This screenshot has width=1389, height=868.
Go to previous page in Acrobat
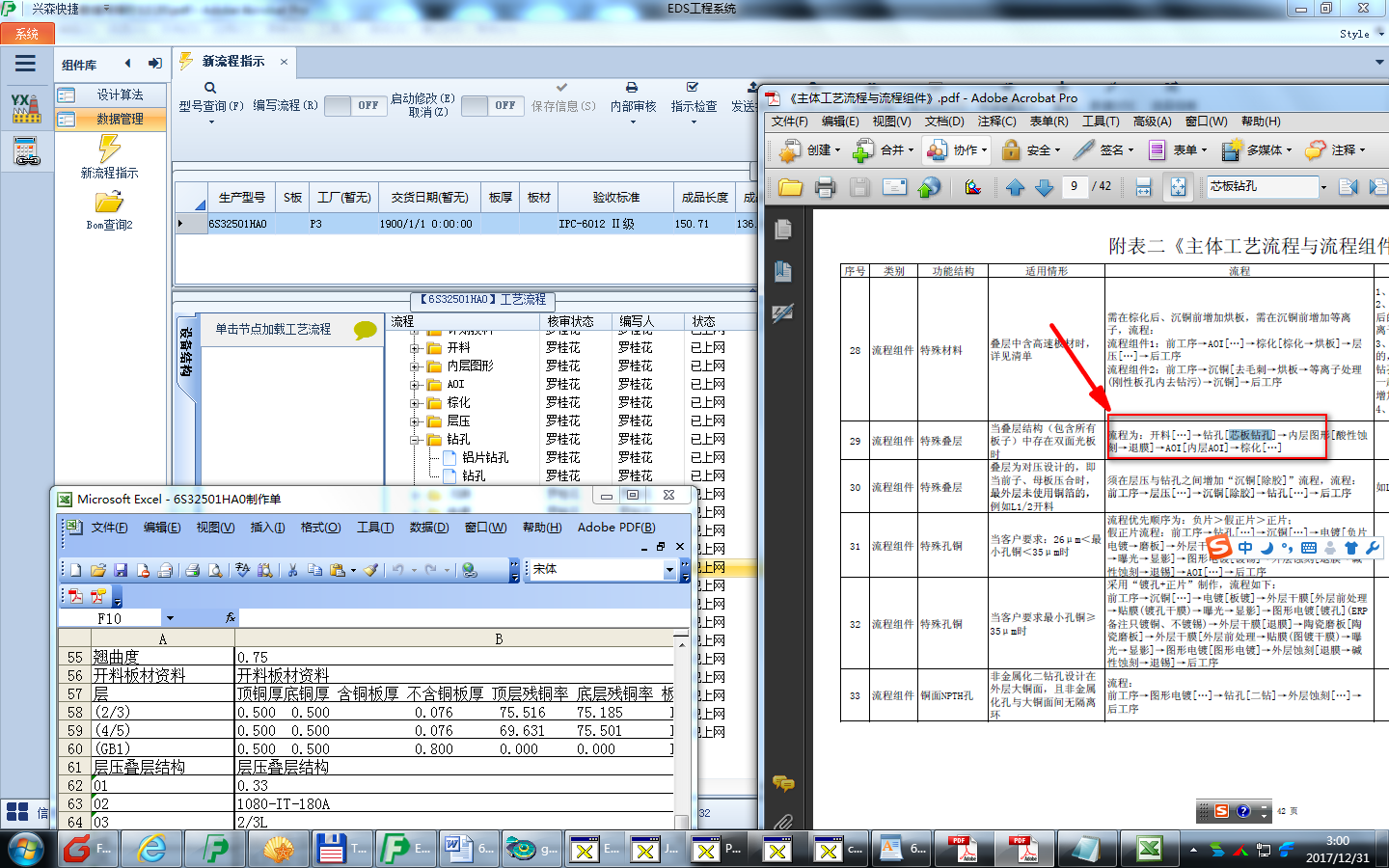(1015, 187)
